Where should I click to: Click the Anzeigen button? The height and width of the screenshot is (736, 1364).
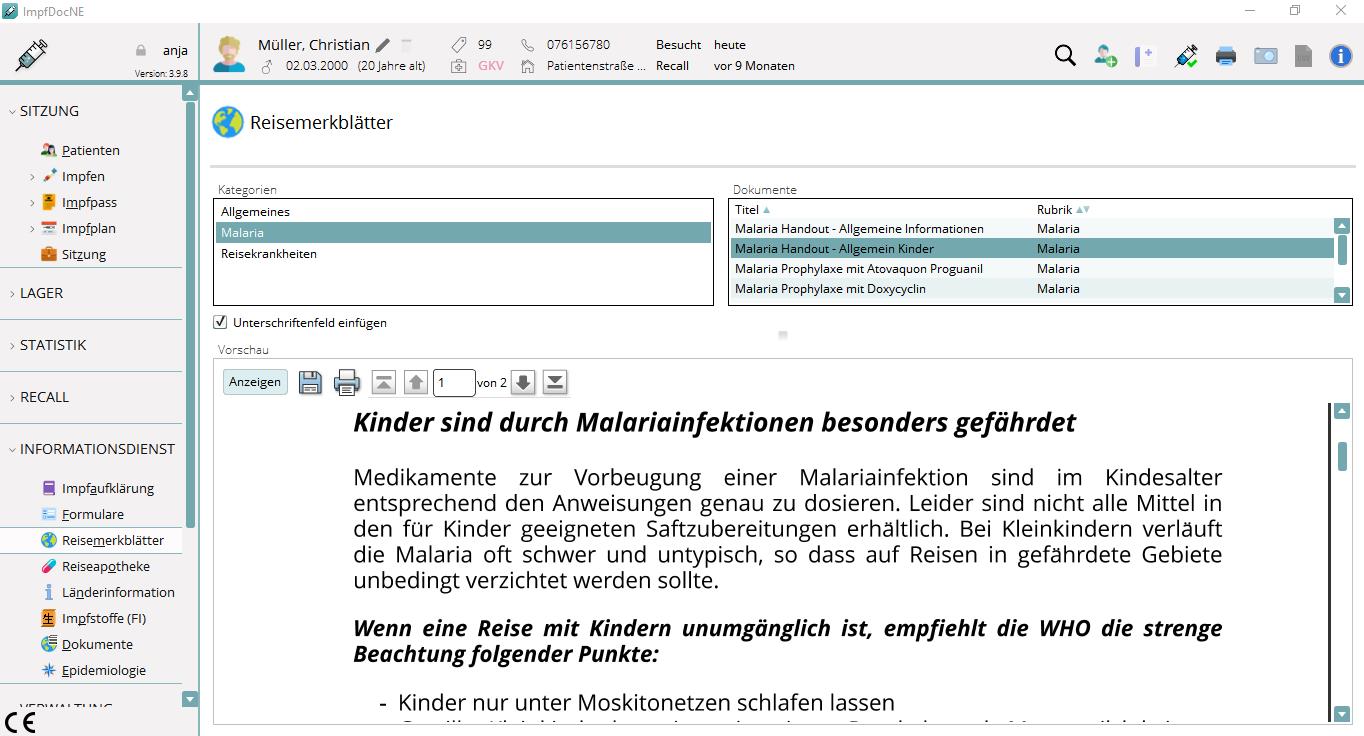[x=254, y=382]
